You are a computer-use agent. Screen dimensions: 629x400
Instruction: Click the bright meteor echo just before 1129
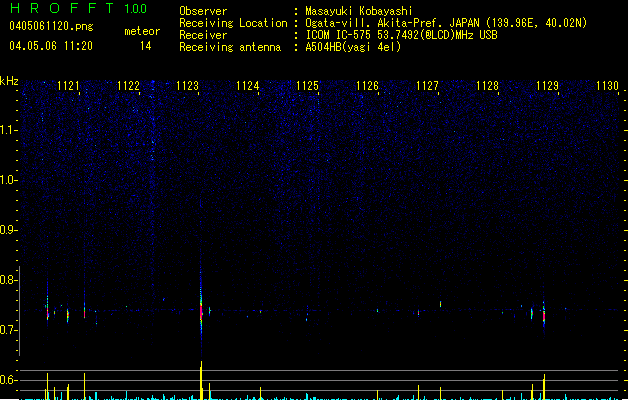(x=544, y=315)
